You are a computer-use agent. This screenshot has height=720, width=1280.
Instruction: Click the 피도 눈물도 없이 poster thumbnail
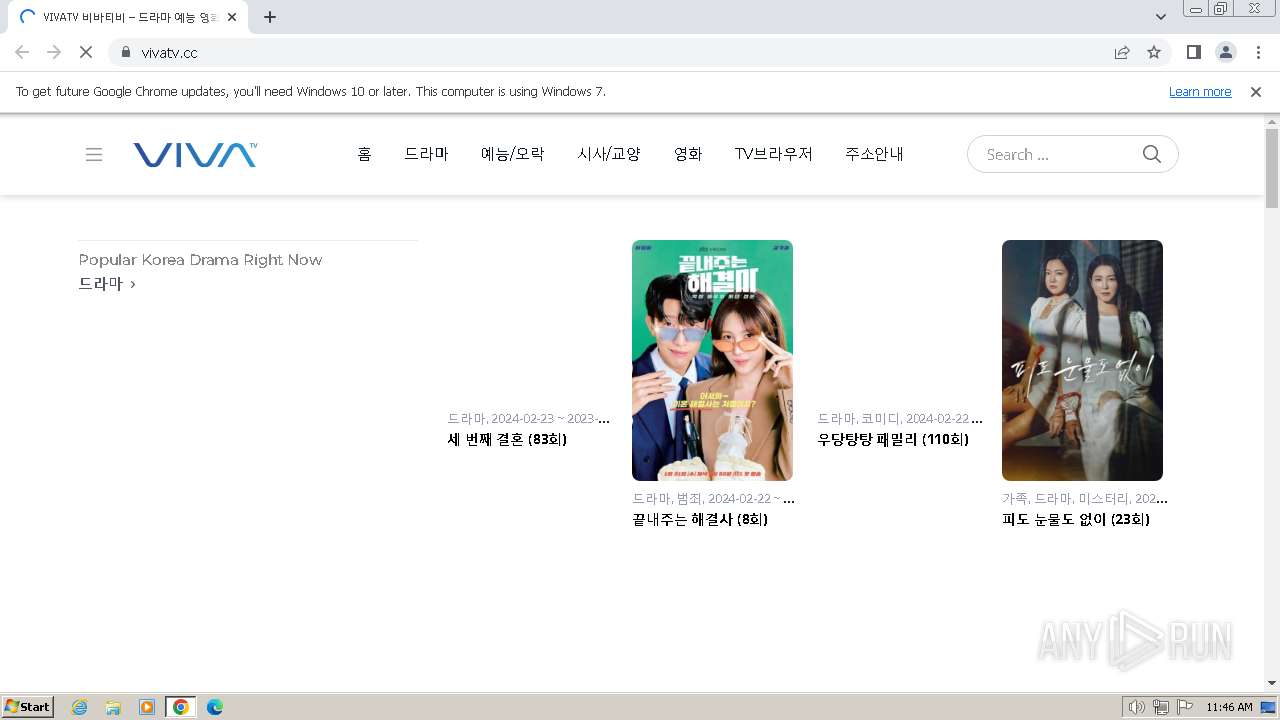coord(1082,360)
